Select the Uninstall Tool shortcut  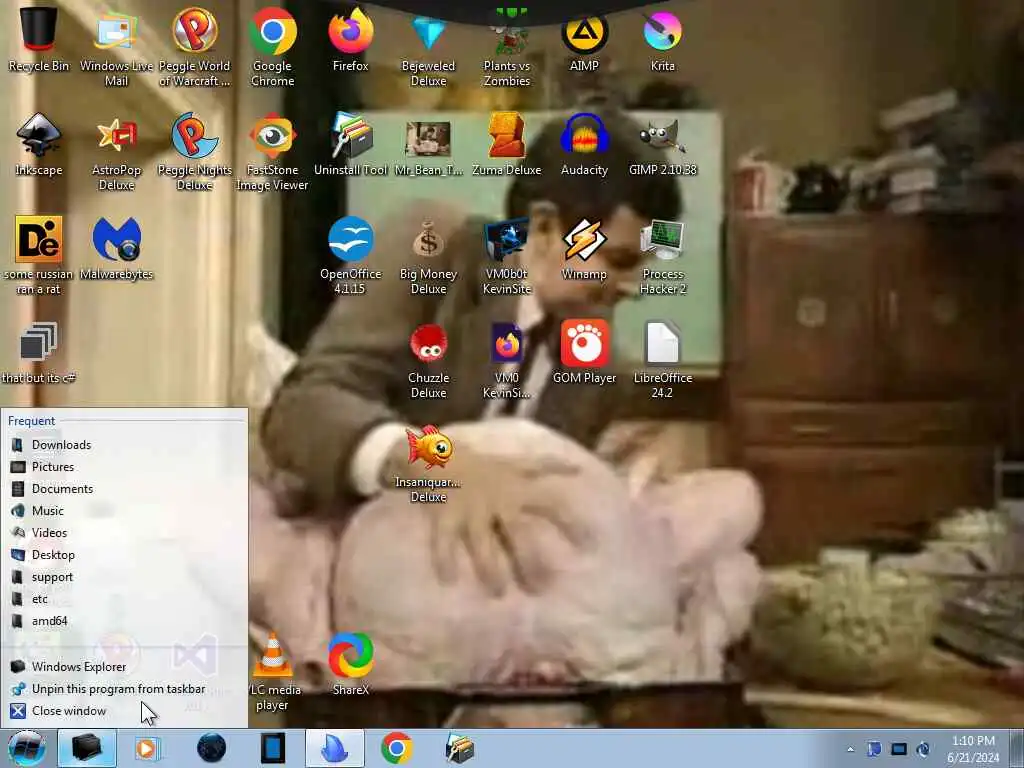click(351, 144)
